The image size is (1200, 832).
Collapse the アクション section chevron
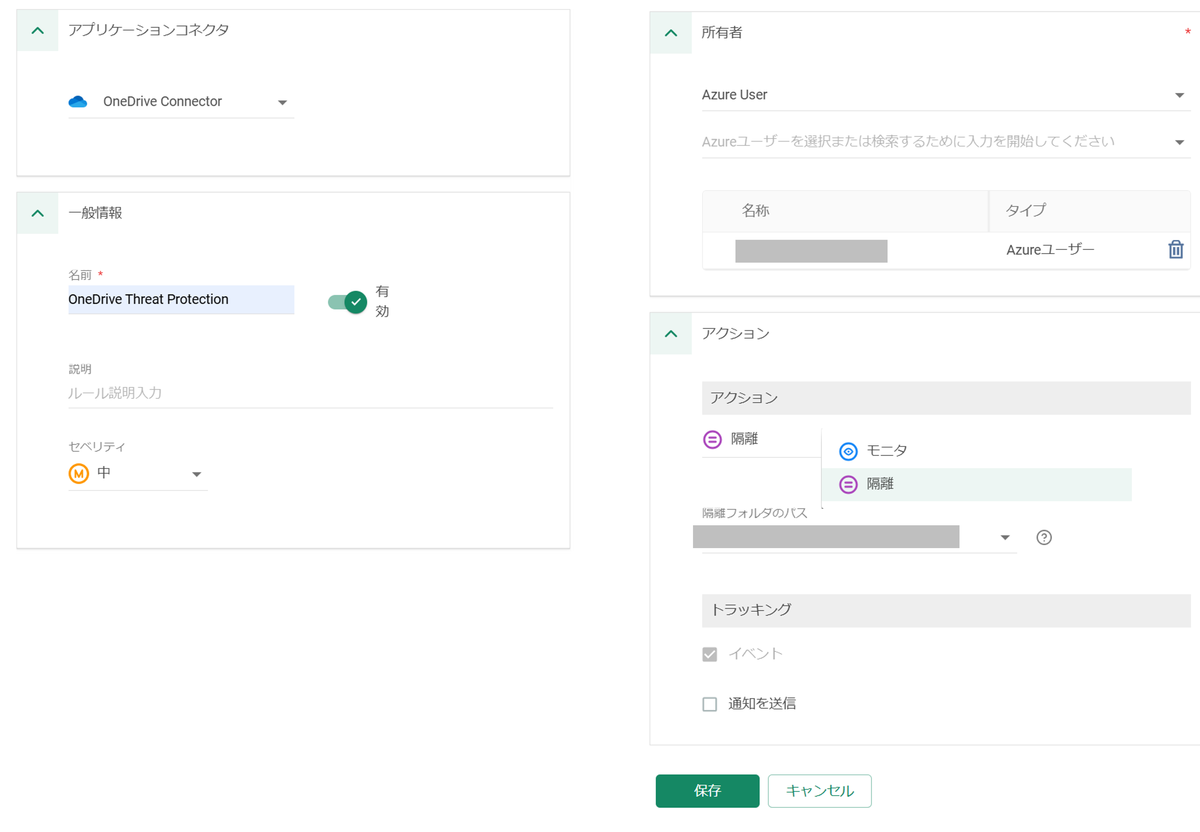pyautogui.click(x=671, y=334)
